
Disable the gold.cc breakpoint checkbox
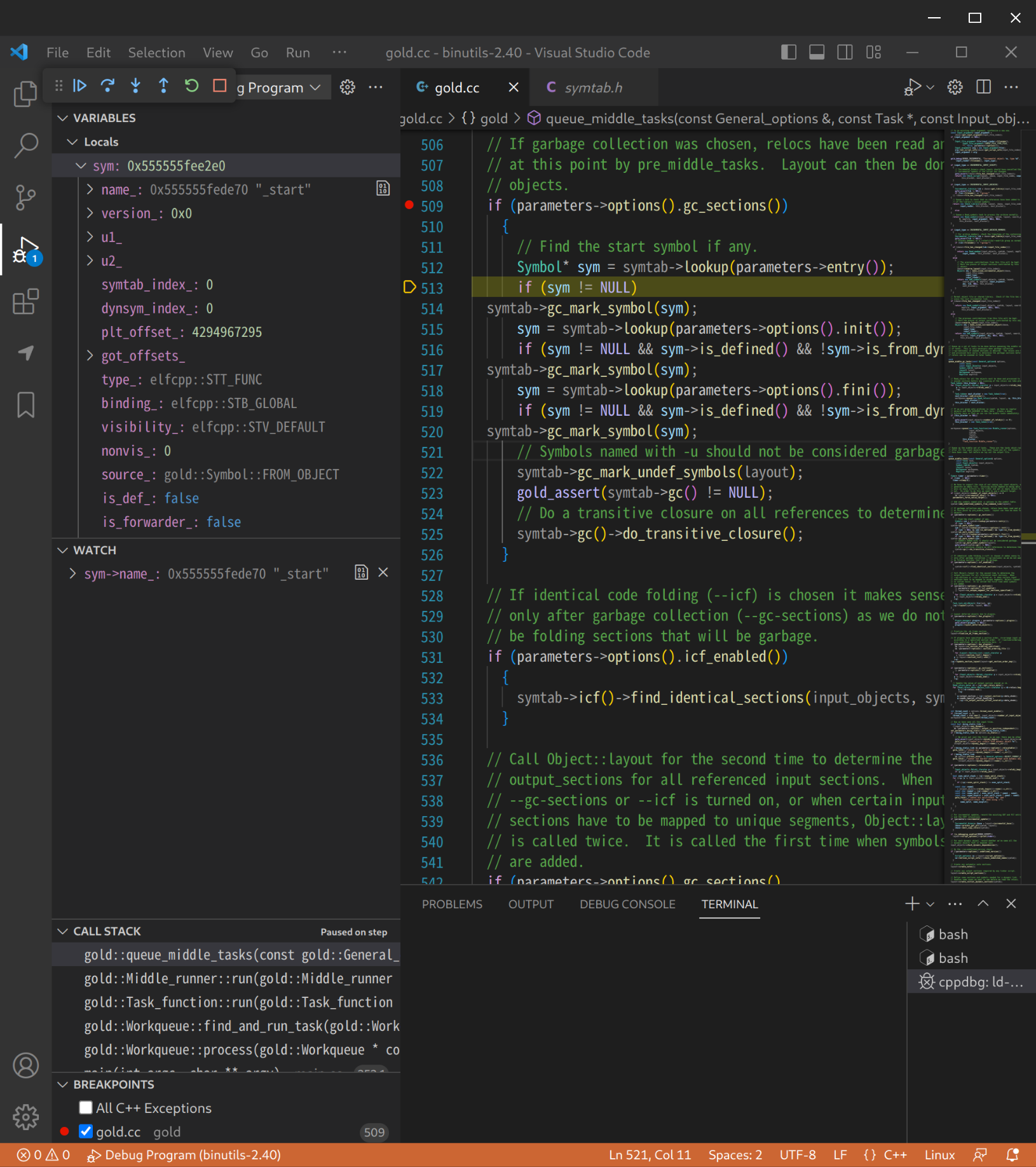(x=86, y=1131)
